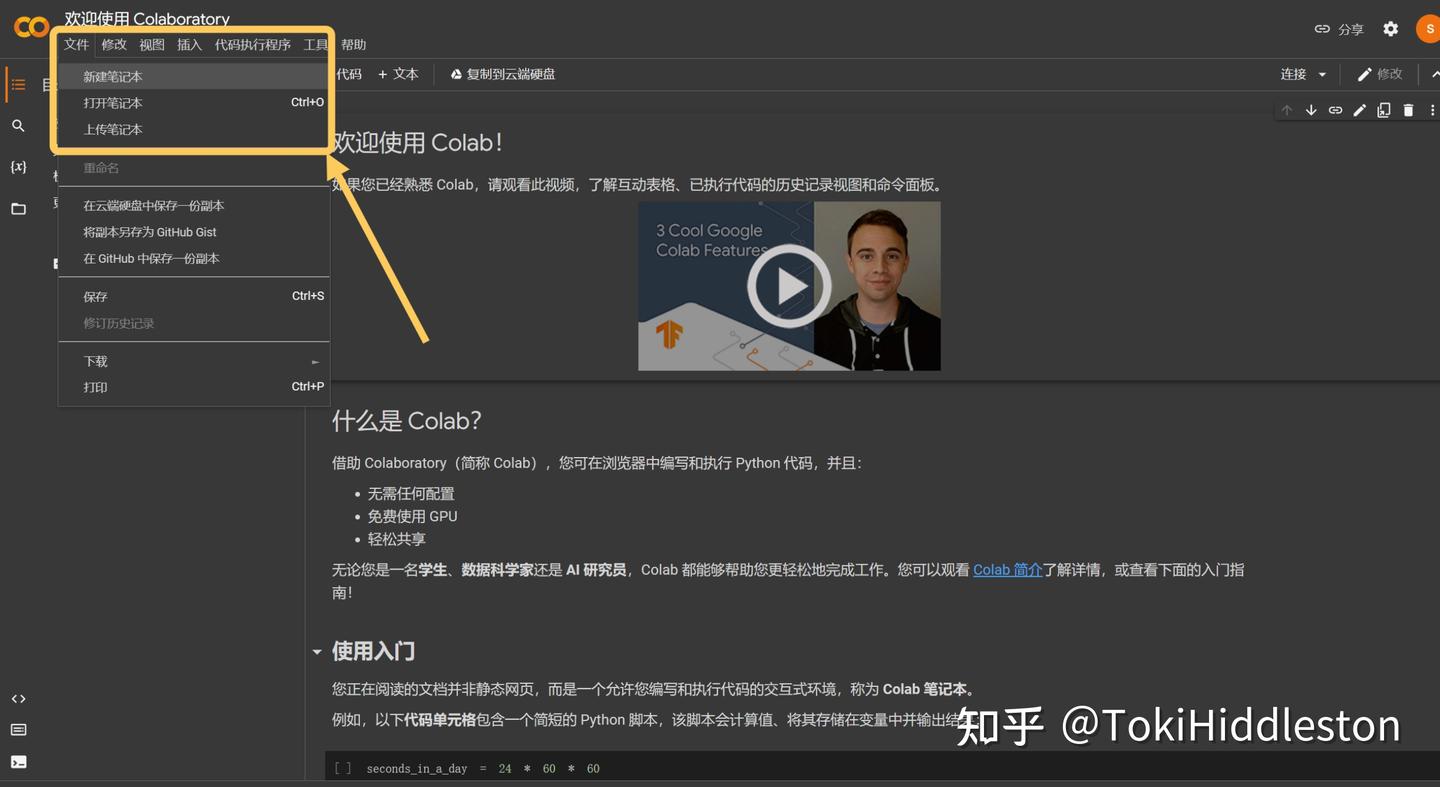Mirror cell in tab icon
The height and width of the screenshot is (787, 1440).
pyautogui.click(x=1384, y=110)
